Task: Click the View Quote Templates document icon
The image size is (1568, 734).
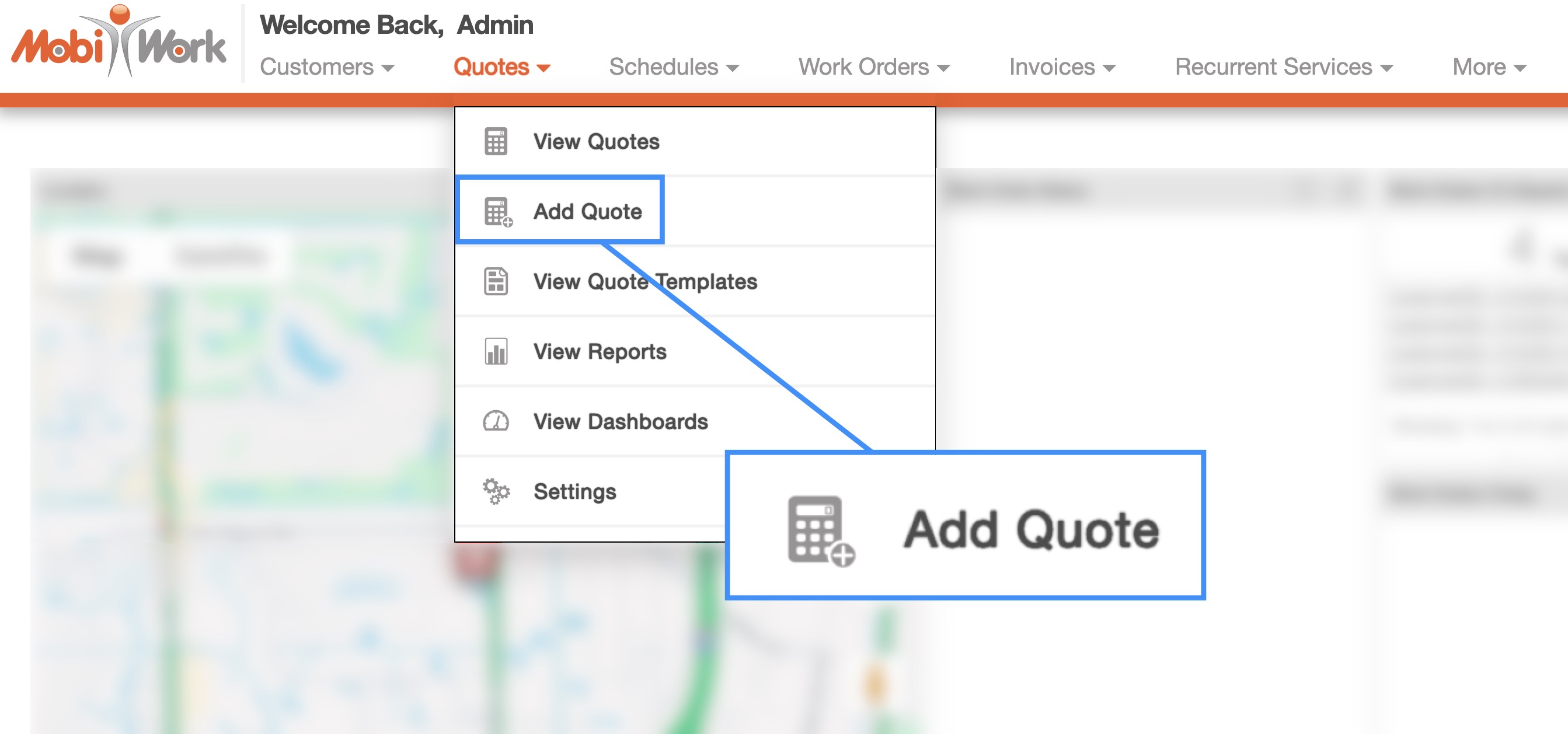Action: click(x=496, y=281)
